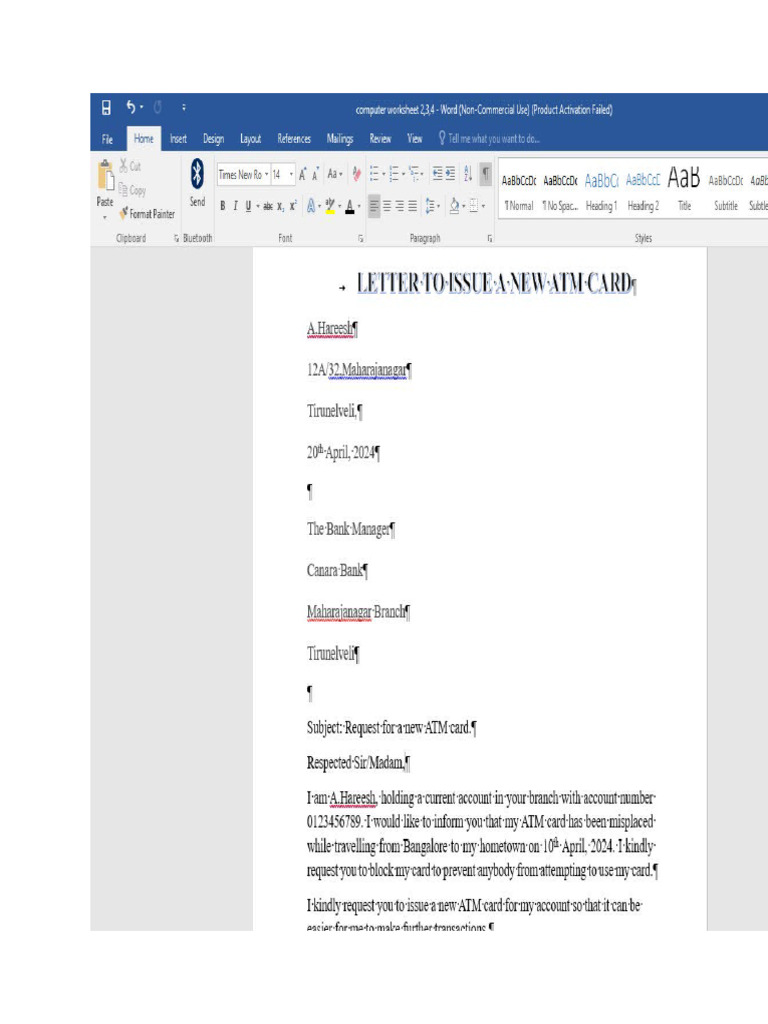The height and width of the screenshot is (1024, 768).
Task: Decrease font size with Shrink Font
Action: [315, 174]
